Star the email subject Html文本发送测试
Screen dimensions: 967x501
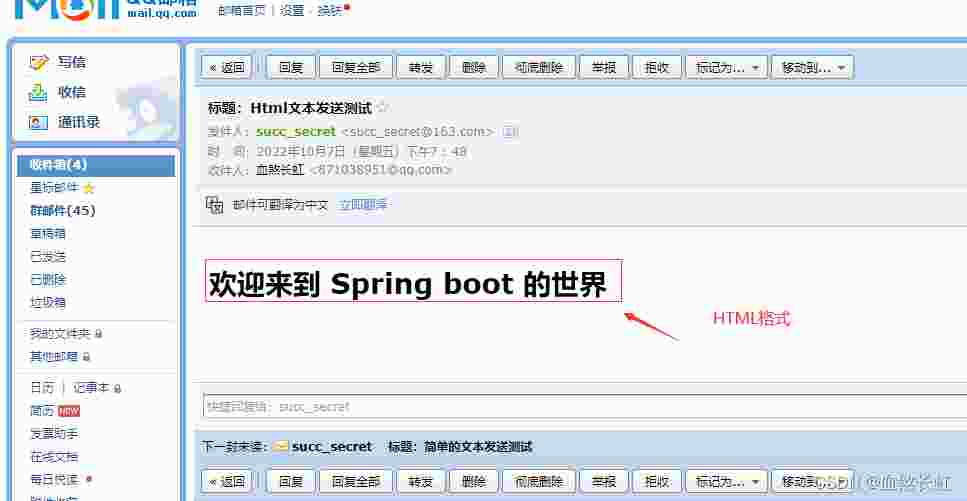coord(382,108)
